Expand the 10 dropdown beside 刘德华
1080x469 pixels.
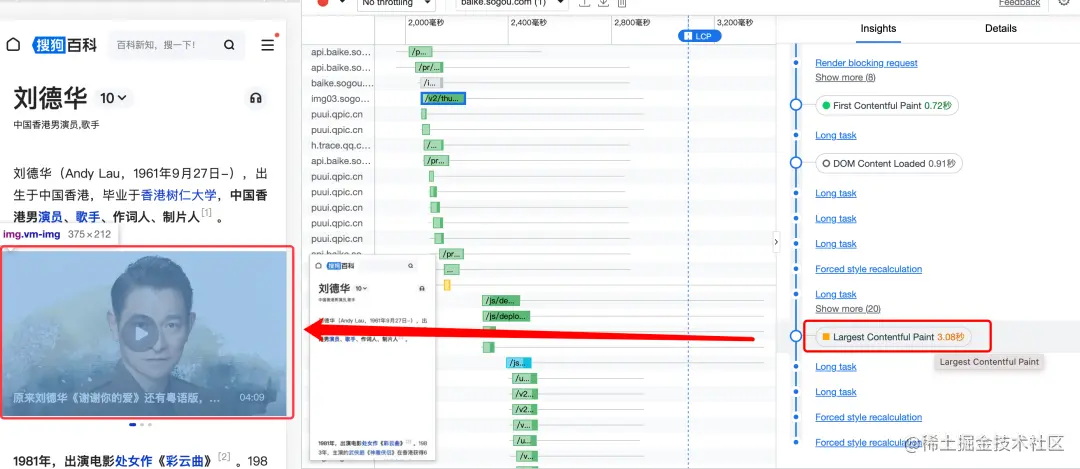[113, 98]
